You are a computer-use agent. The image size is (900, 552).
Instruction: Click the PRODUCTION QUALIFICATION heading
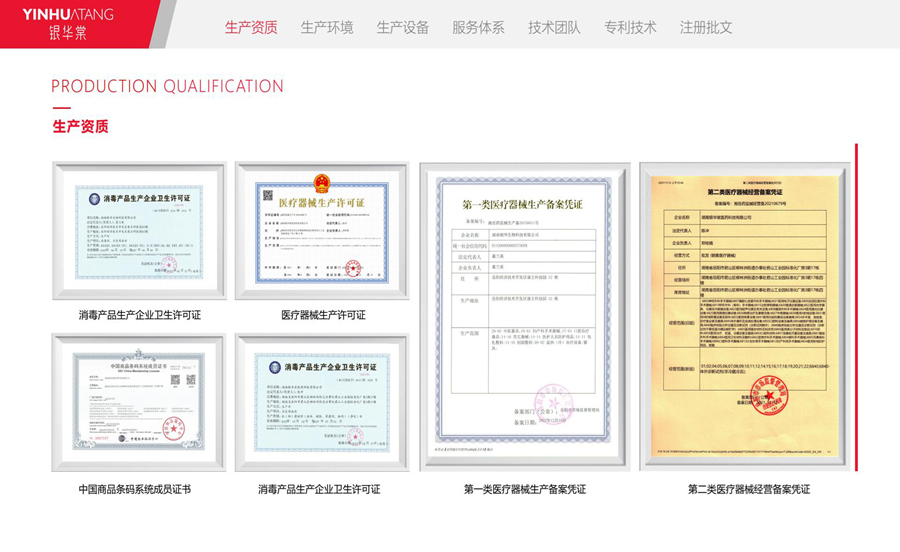point(167,86)
